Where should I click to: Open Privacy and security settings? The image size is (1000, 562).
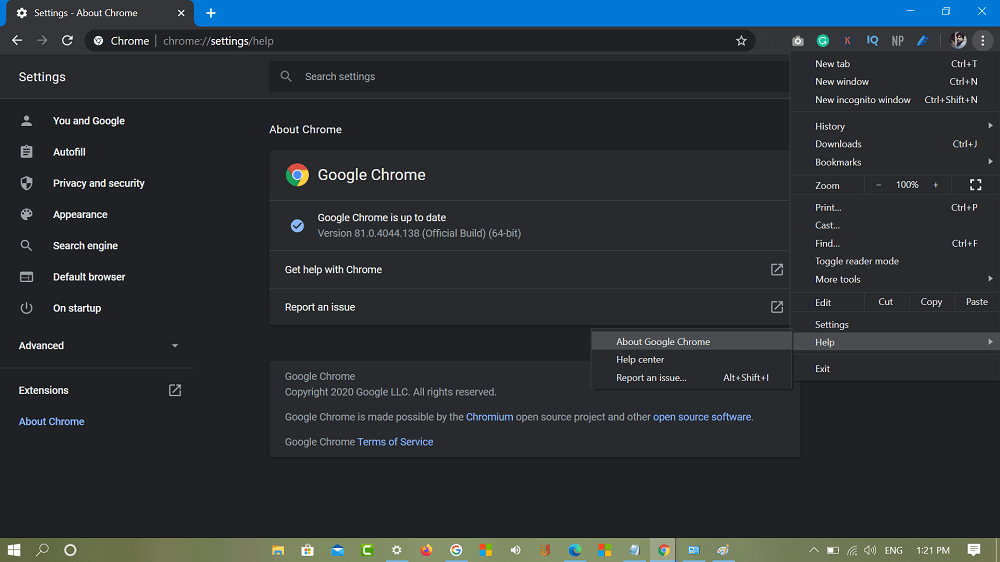[x=98, y=183]
